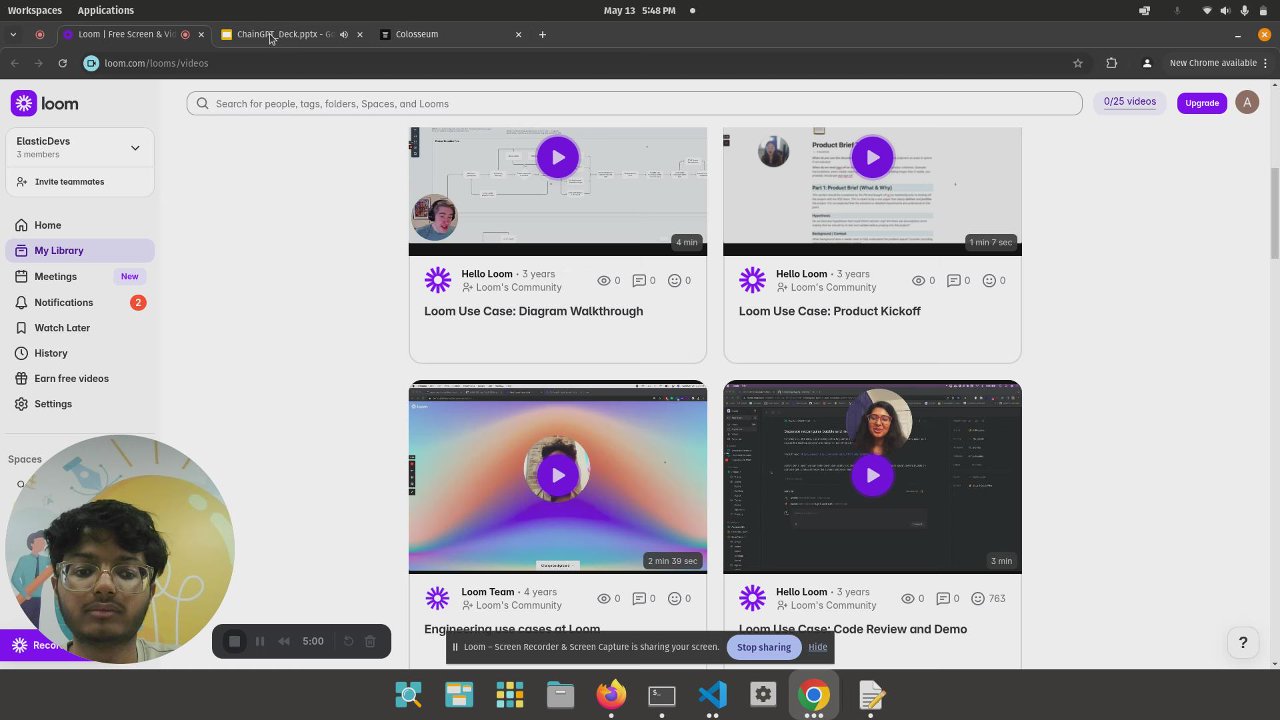Stop the recording with the stop button
Image resolution: width=1280 pixels, height=720 pixels.
(x=235, y=641)
